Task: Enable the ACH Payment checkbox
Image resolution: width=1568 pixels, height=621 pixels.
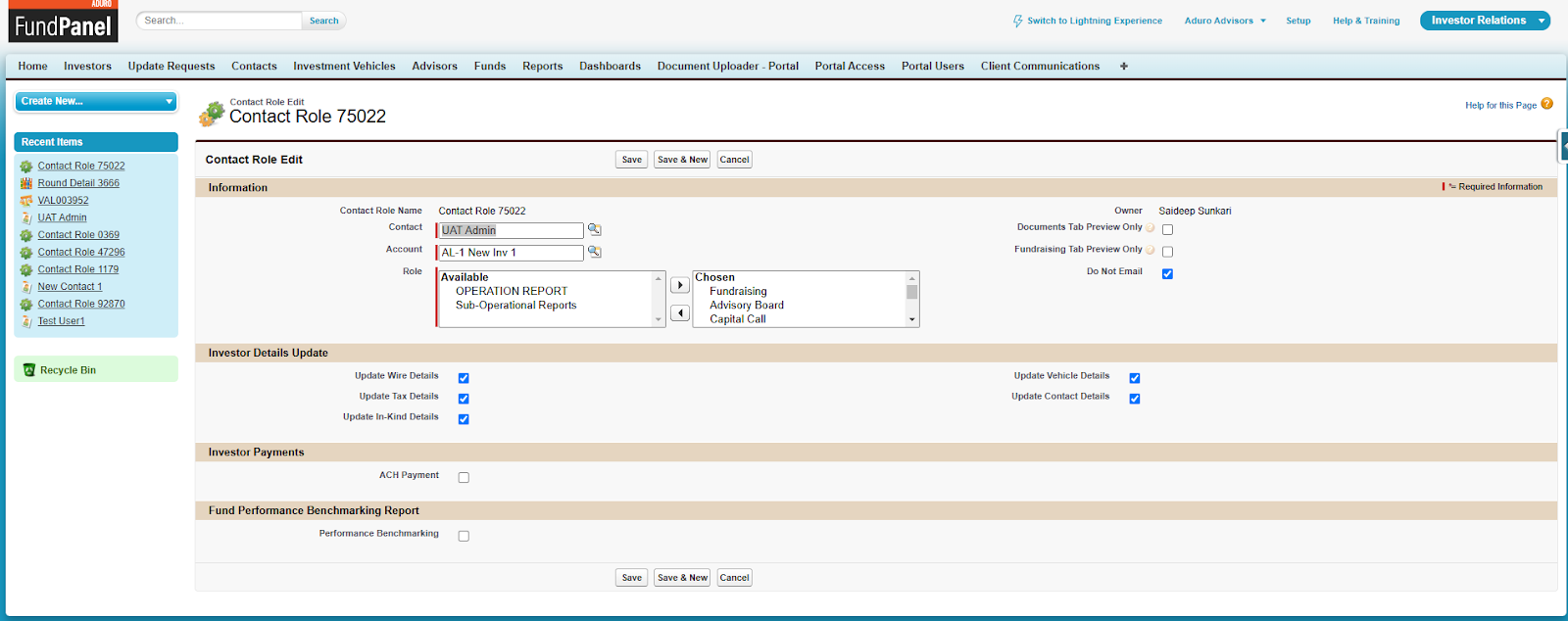Action: click(x=464, y=478)
